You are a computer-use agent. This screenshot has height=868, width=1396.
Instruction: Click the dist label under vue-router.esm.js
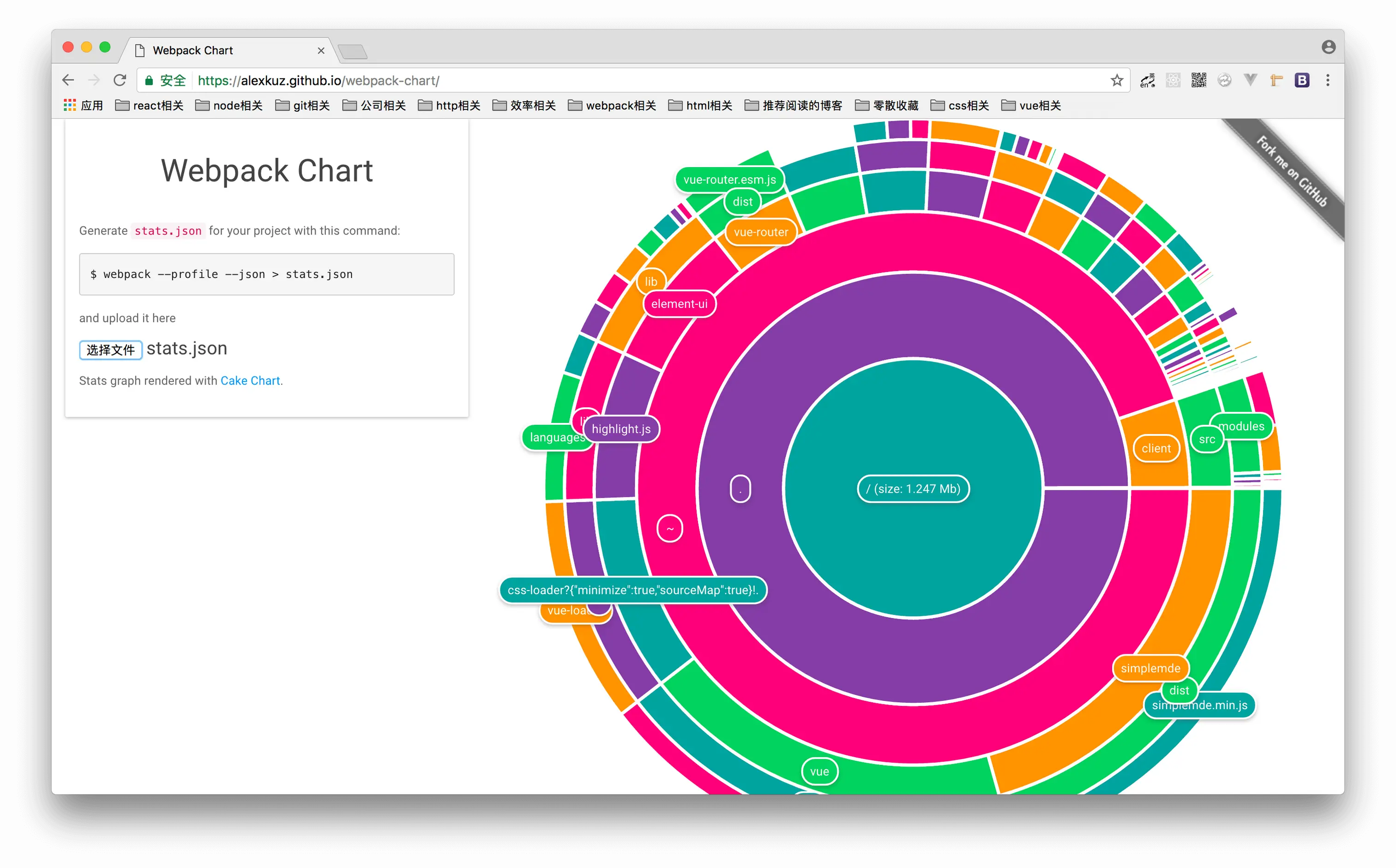coord(742,201)
